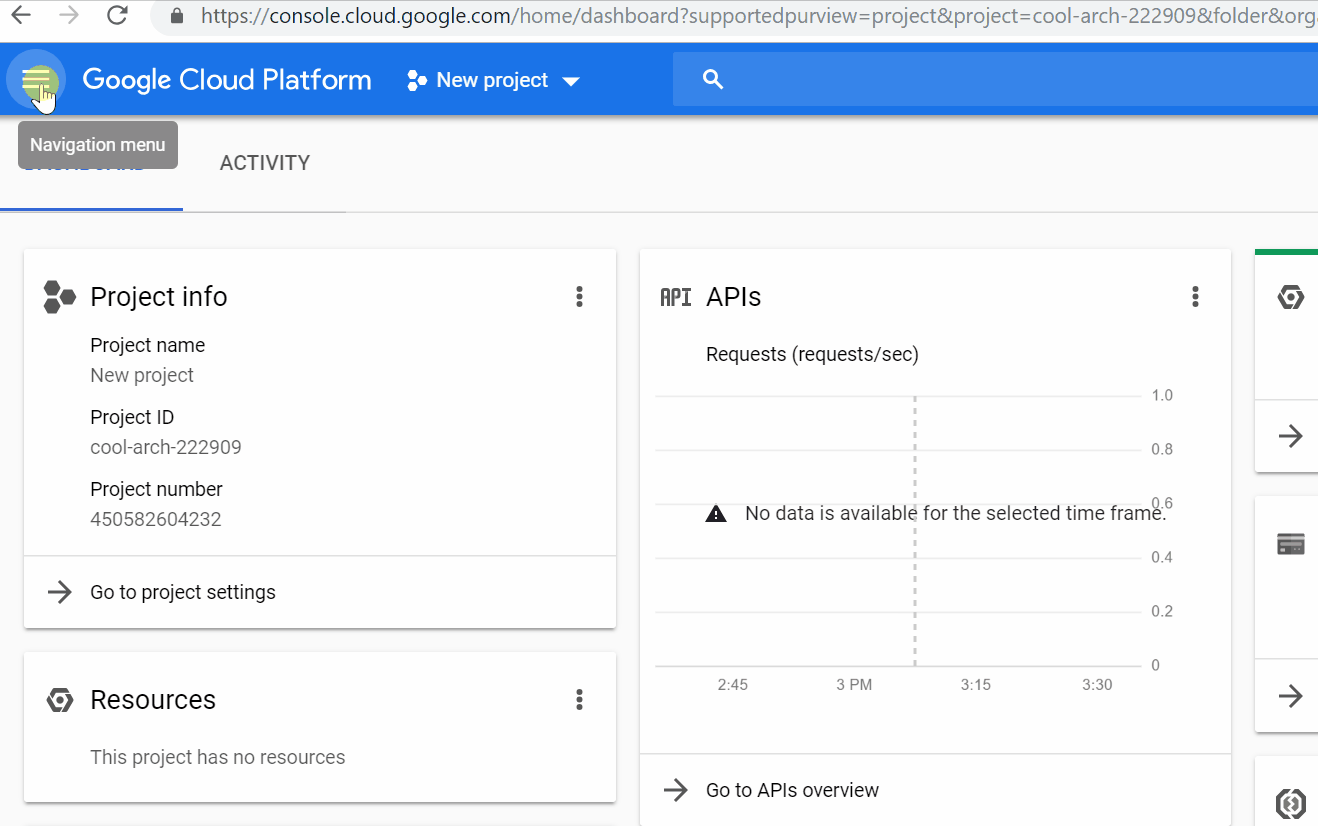Click the Google Cloud Platform logo text

[x=227, y=80]
